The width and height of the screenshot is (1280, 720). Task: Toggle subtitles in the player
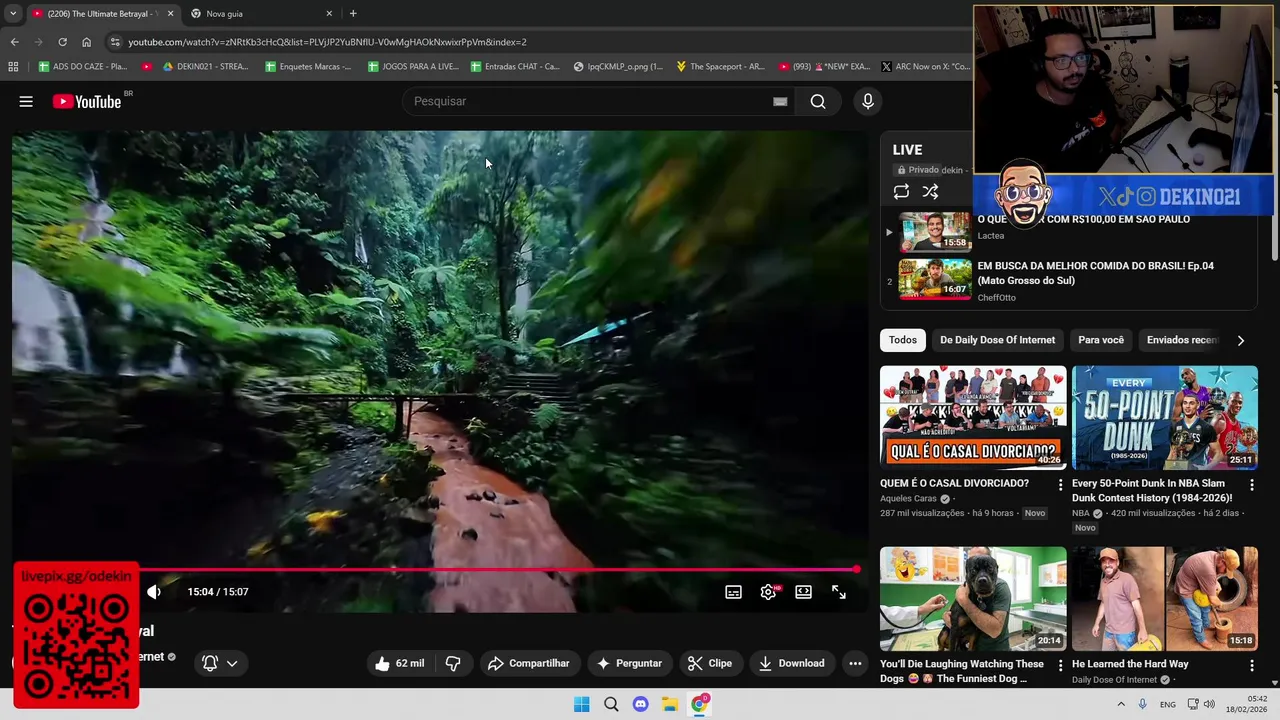click(733, 592)
